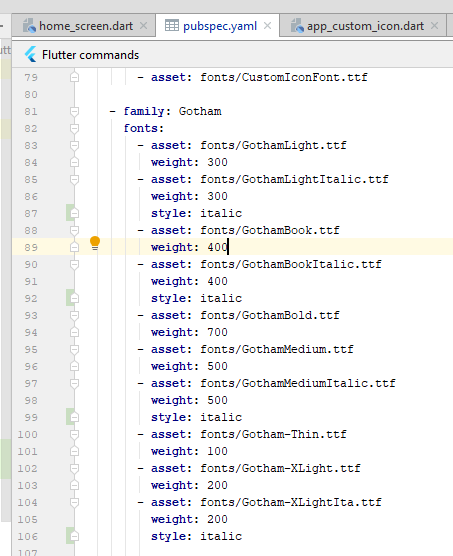Click line number 80 in gutter
Viewport: 453px width, 556px height.
click(31, 94)
